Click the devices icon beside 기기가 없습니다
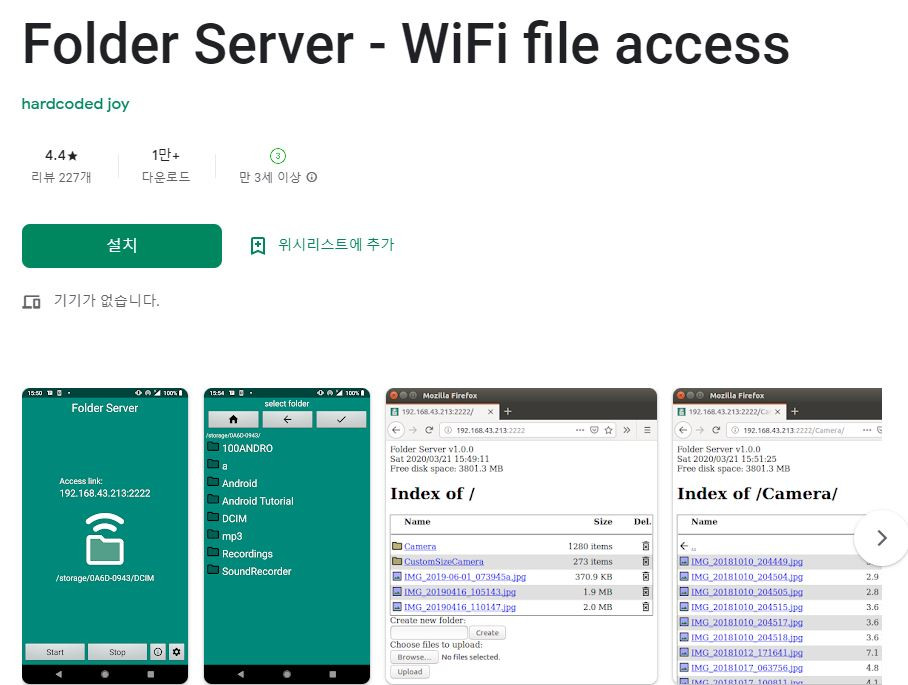Viewport: 908px width, 685px height. tap(31, 301)
